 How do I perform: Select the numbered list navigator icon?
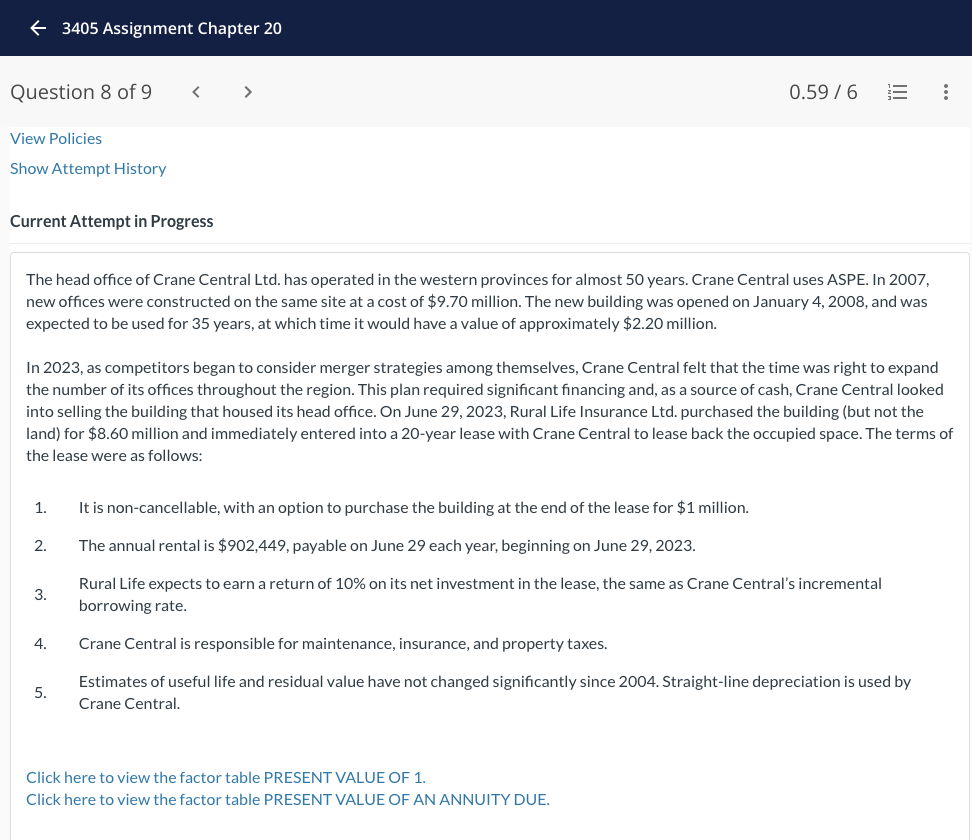(x=897, y=91)
